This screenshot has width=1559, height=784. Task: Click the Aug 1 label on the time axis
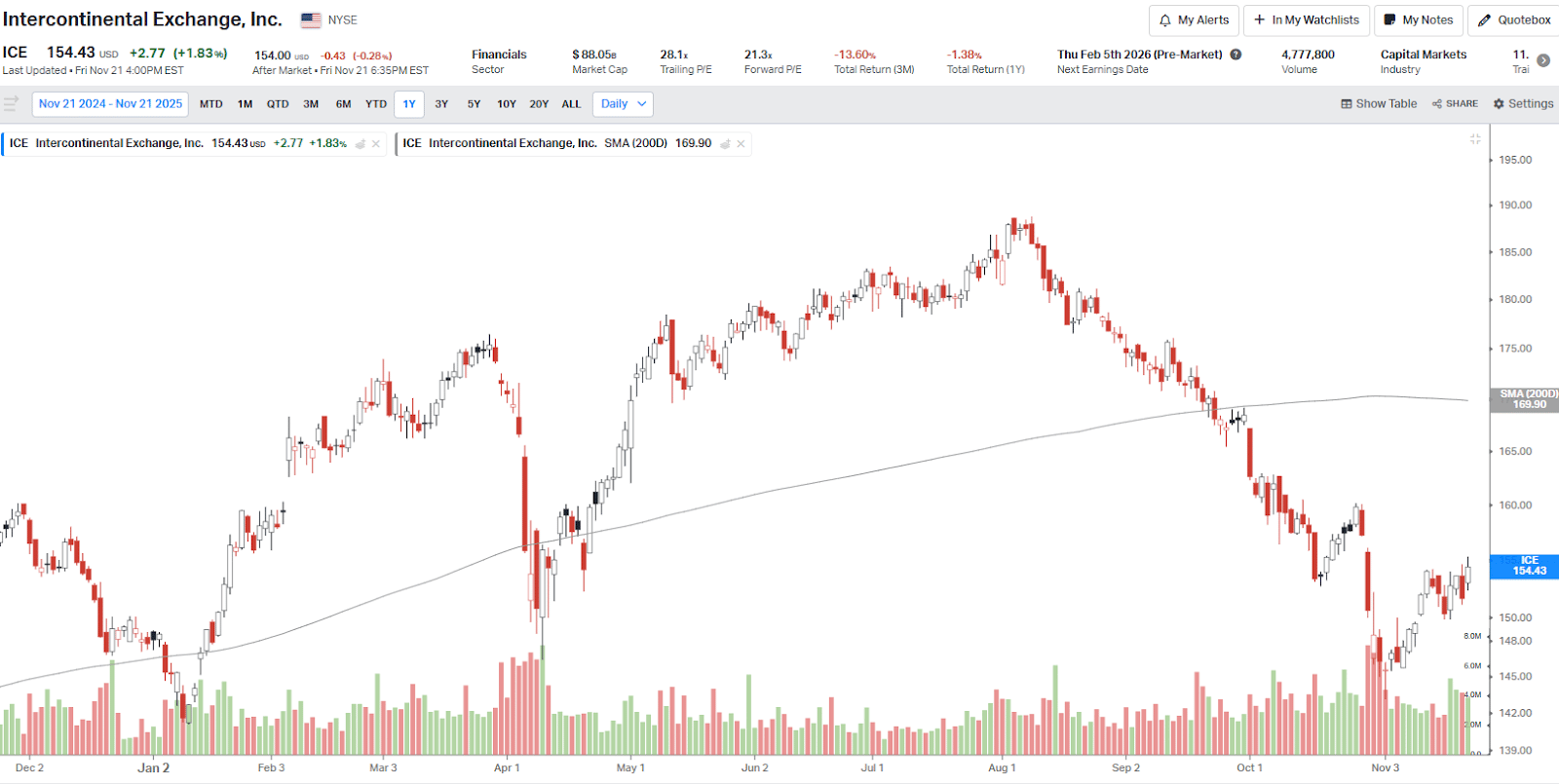click(1002, 767)
